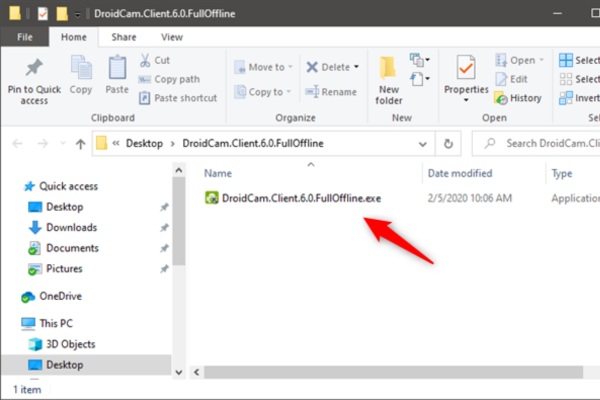Click the Rename ribbon button

[331, 92]
